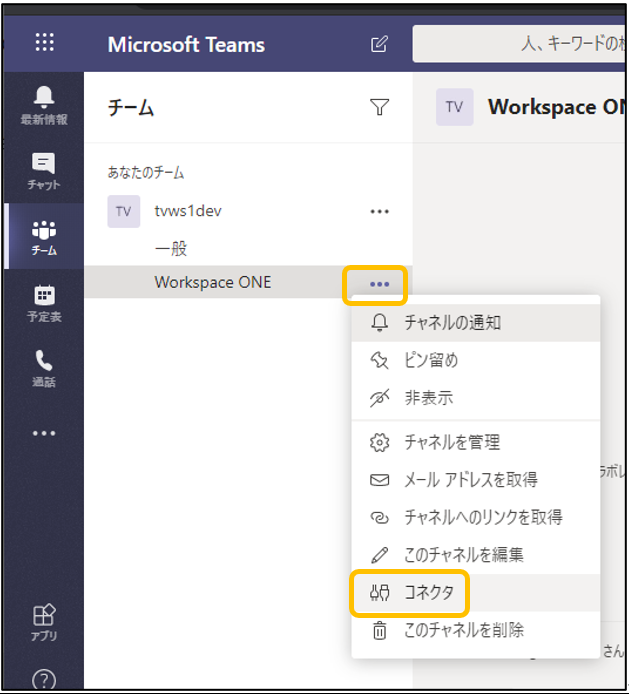Open the 通話 phone icon
Image resolution: width=629 pixels, height=694 pixels.
click(x=44, y=369)
